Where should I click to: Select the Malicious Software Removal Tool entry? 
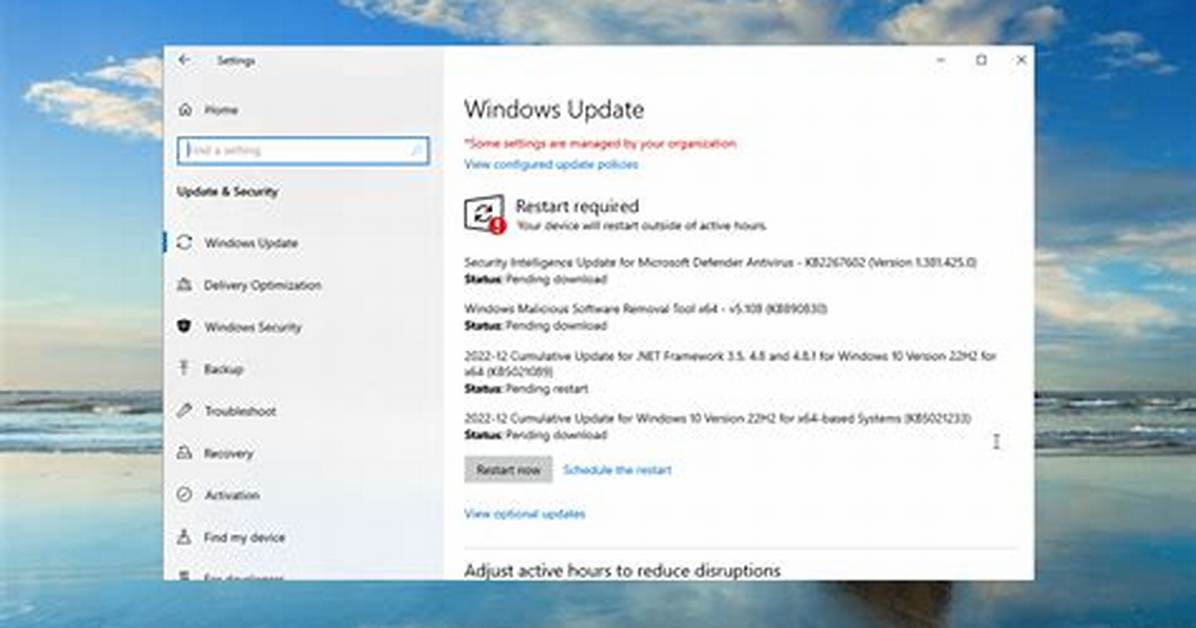(645, 317)
